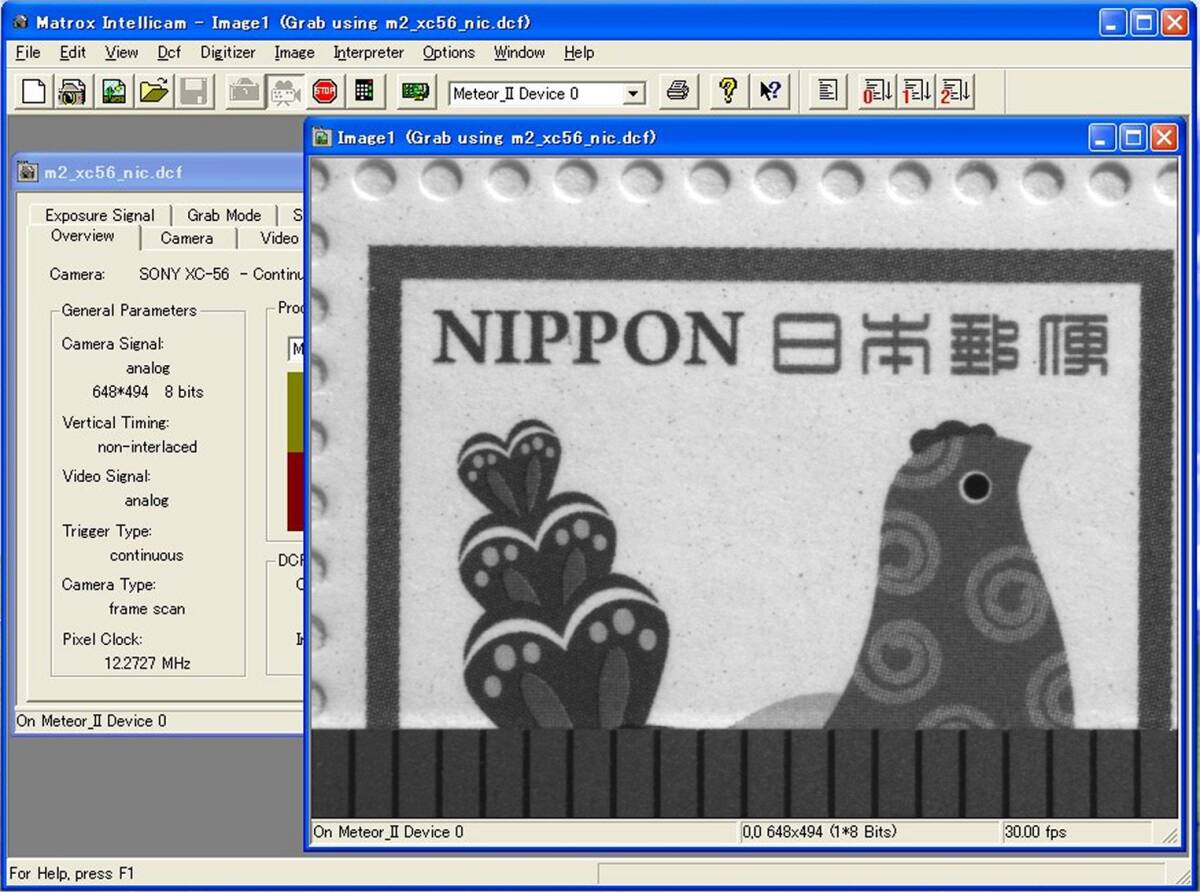Open the Window menu

[x=519, y=52]
